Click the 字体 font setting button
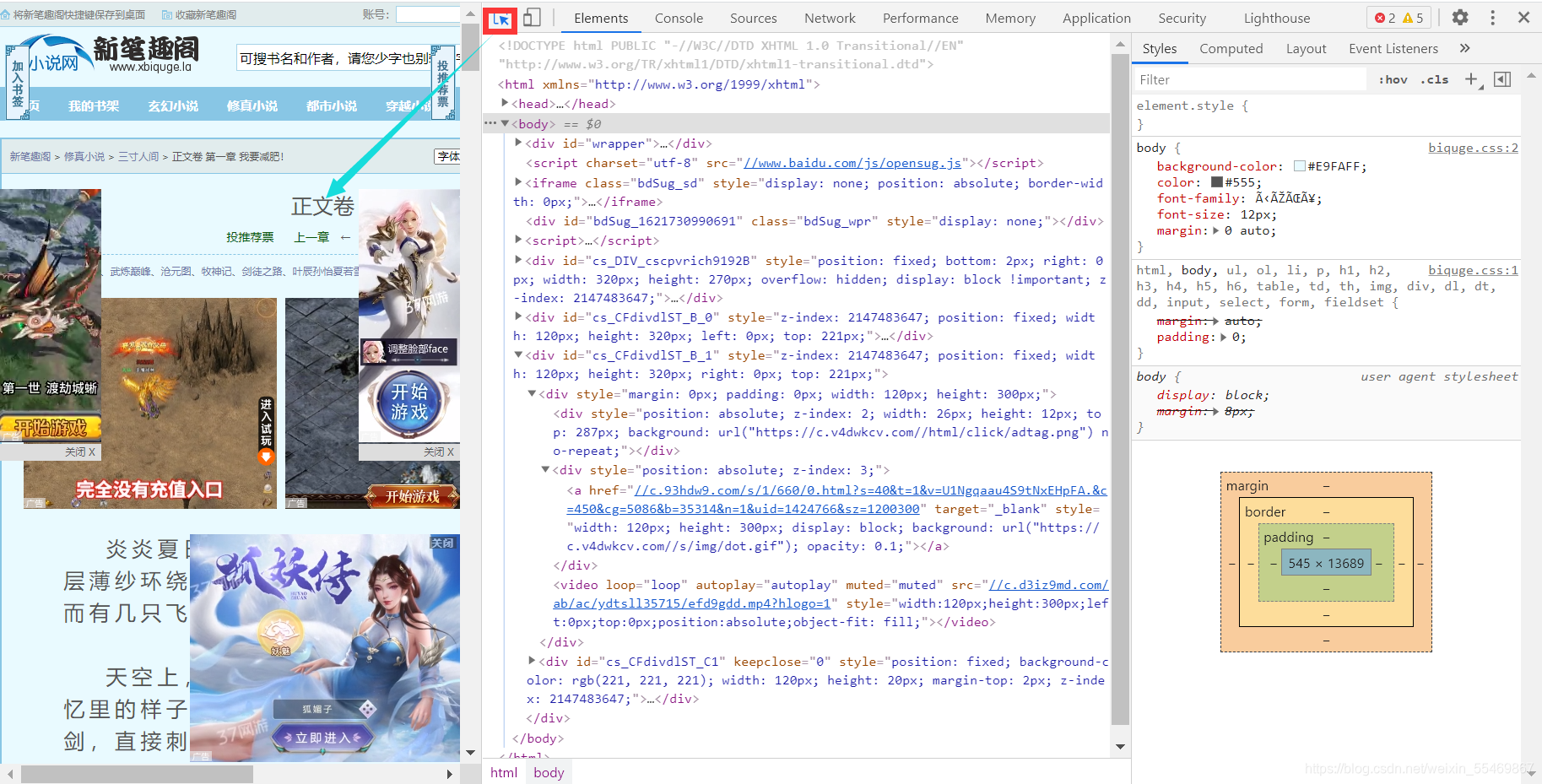The image size is (1542, 784). pos(448,156)
